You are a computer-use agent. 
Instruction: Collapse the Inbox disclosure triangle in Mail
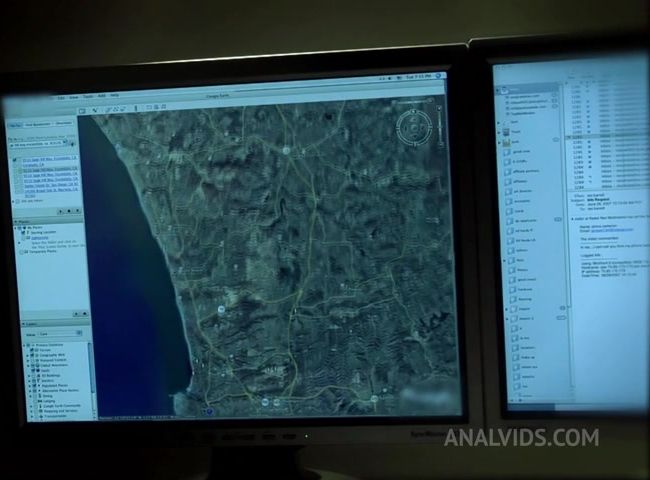(x=498, y=90)
